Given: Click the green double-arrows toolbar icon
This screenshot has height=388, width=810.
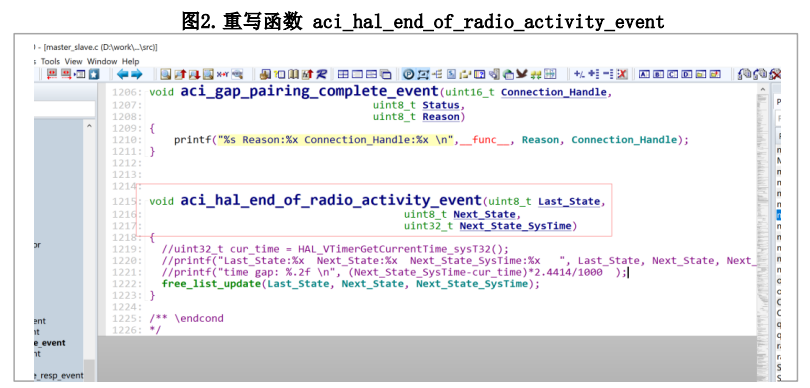Looking at the screenshot, I should click(536, 74).
